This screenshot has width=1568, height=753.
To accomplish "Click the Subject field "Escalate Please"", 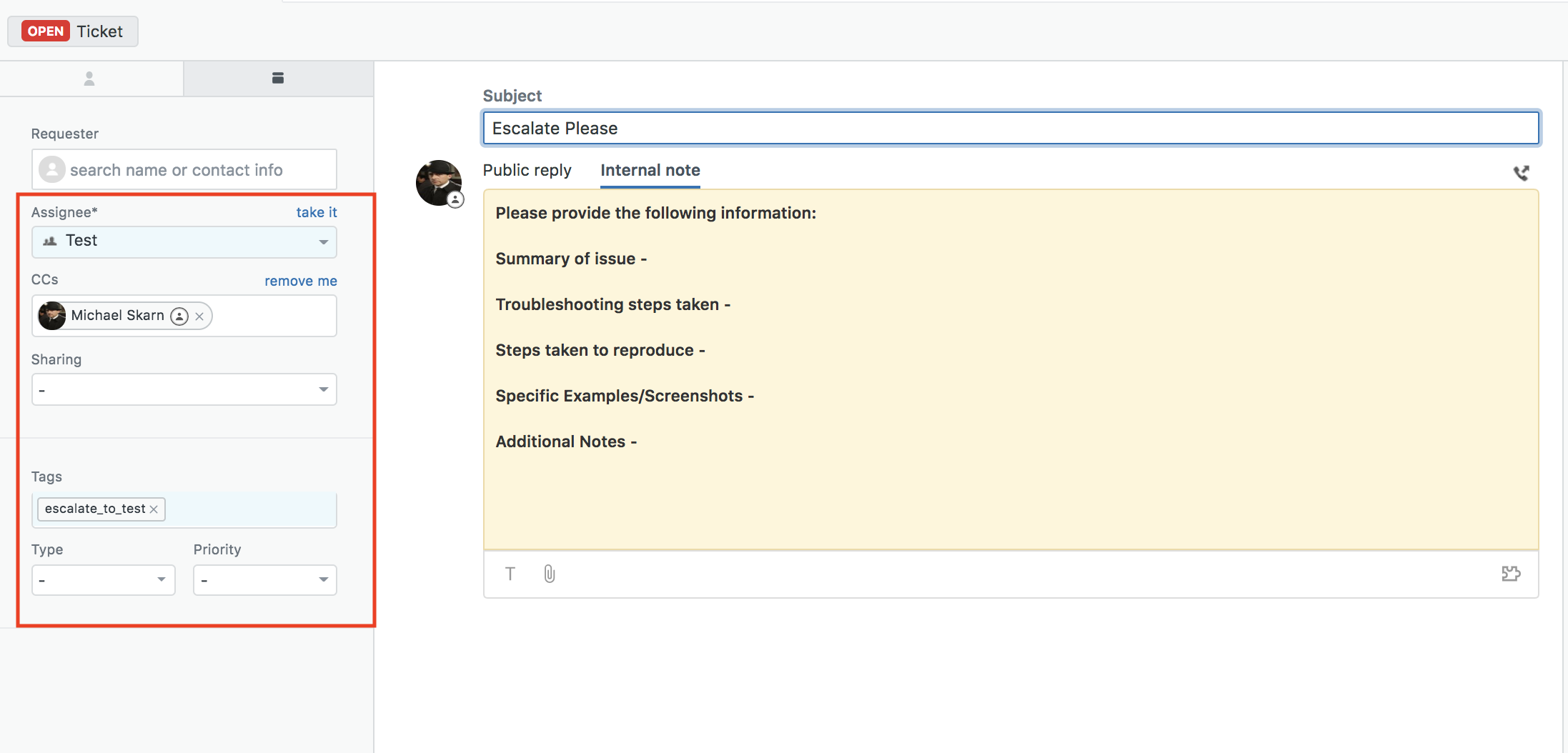I will point(1011,129).
